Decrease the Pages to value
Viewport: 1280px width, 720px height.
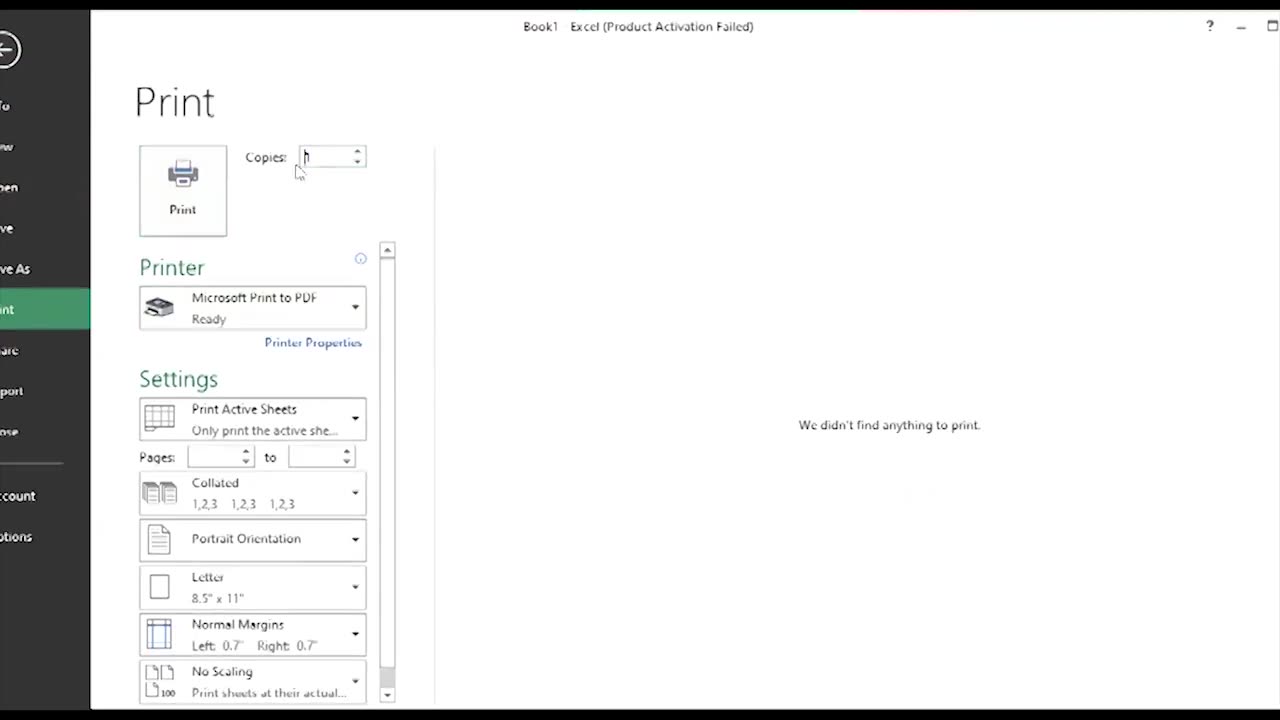click(347, 462)
